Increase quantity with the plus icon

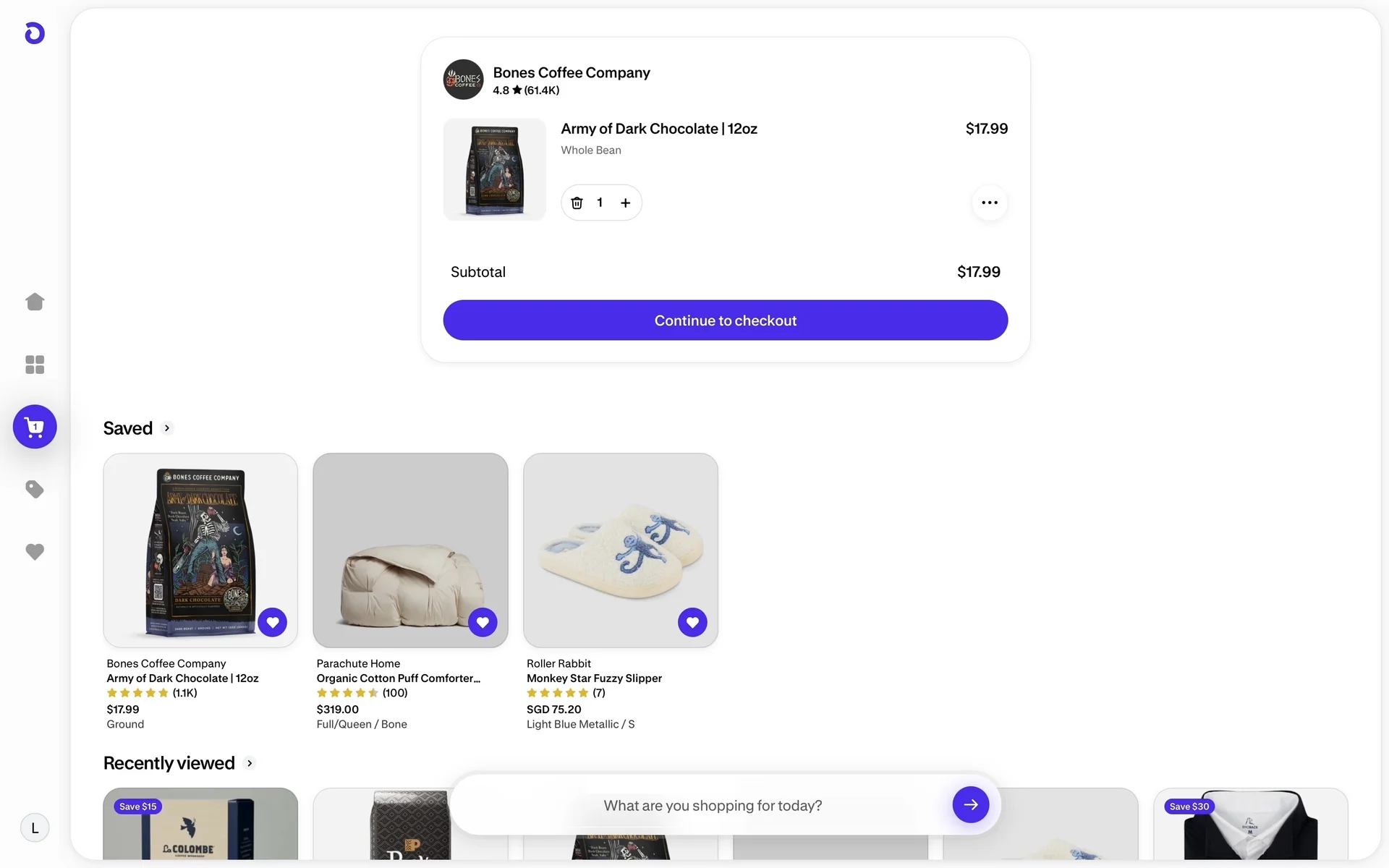click(626, 203)
